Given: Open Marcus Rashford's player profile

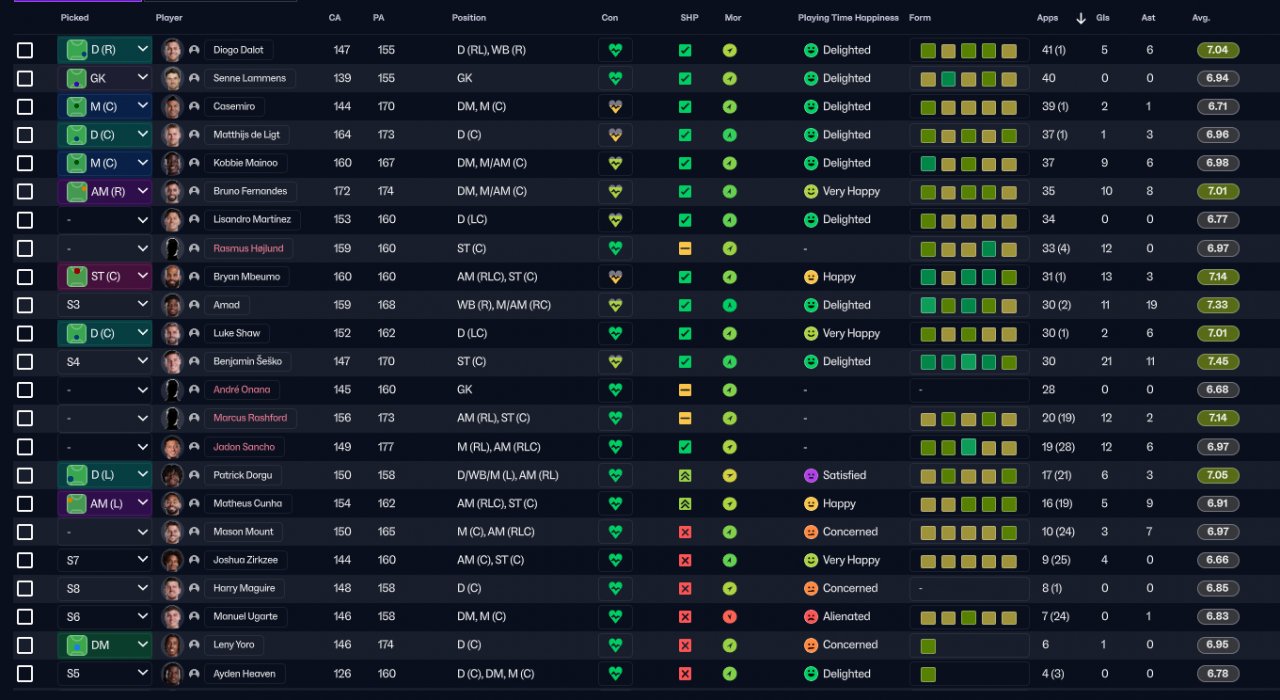Looking at the screenshot, I should [x=250, y=418].
